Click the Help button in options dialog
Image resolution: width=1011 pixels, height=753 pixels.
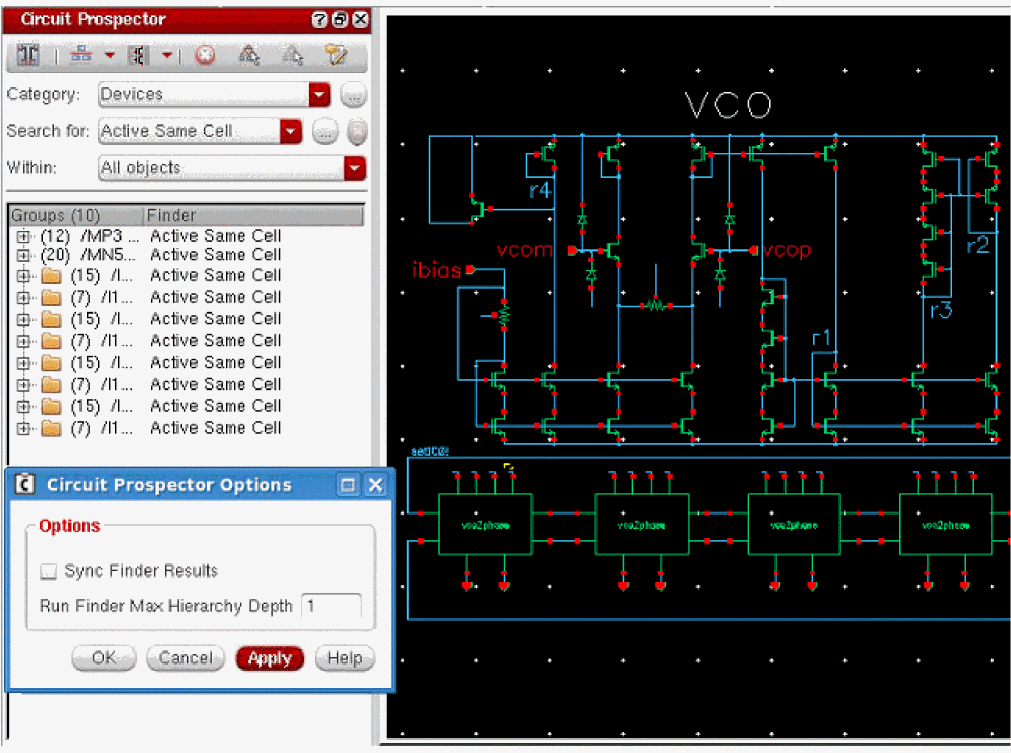[344, 658]
